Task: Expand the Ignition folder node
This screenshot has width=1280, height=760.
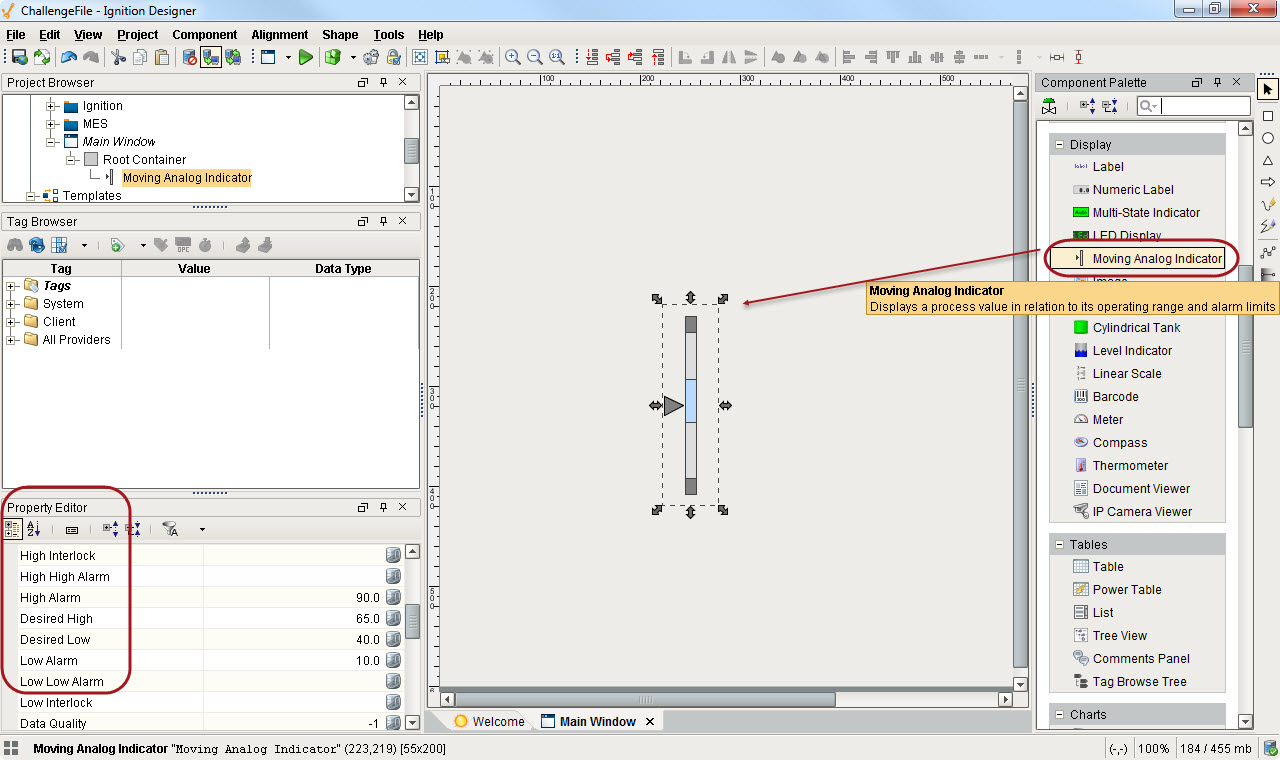Action: tap(51, 106)
